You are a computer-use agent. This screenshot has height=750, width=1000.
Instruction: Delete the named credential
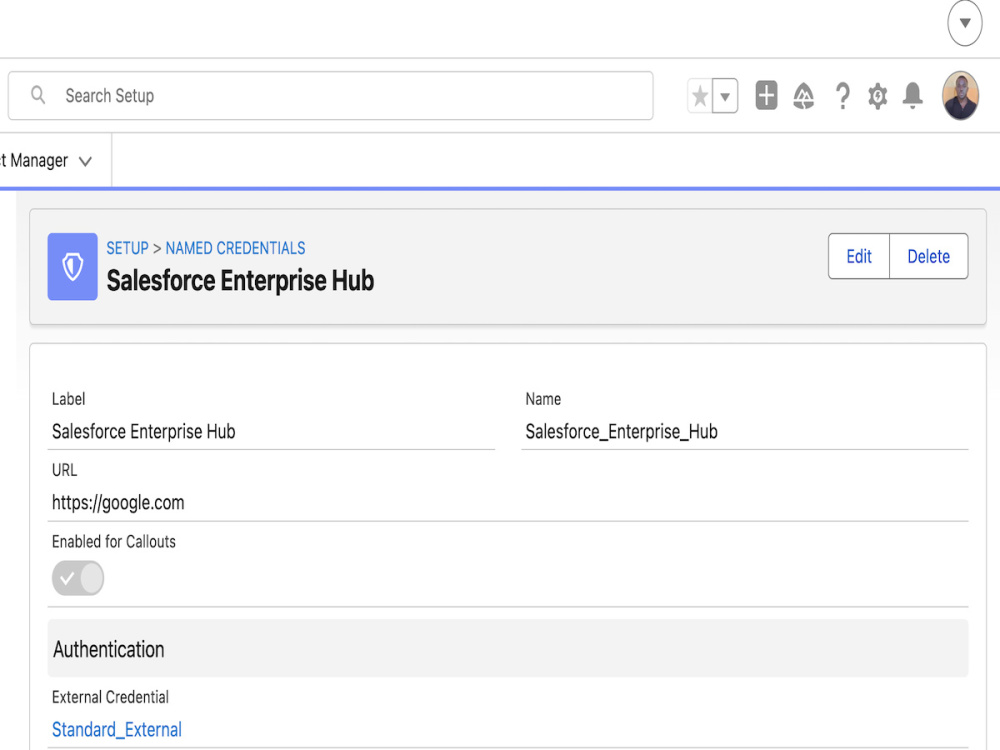point(929,256)
